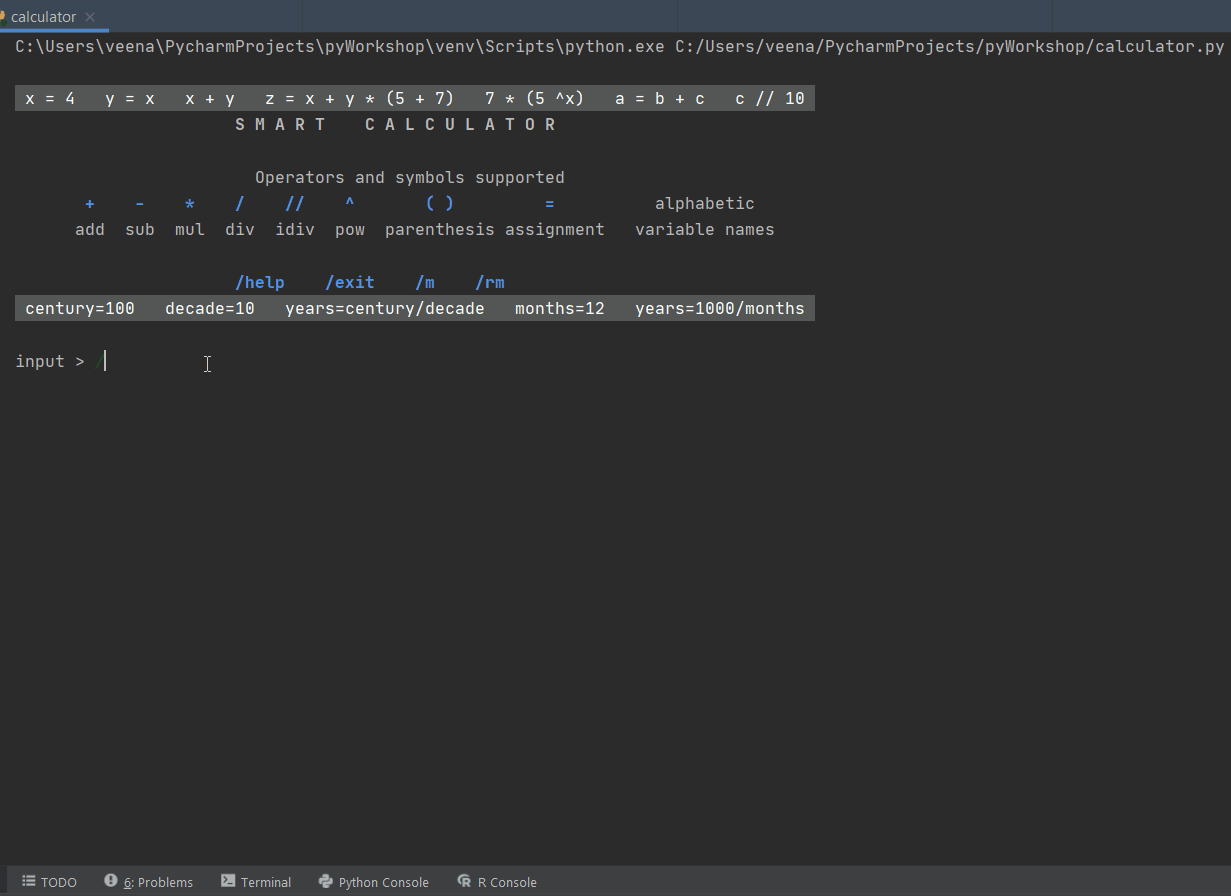Click the blue = assignment symbol

(550, 203)
